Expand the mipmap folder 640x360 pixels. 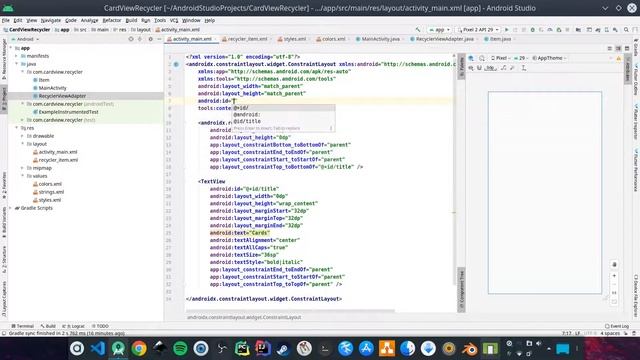(x=22, y=168)
